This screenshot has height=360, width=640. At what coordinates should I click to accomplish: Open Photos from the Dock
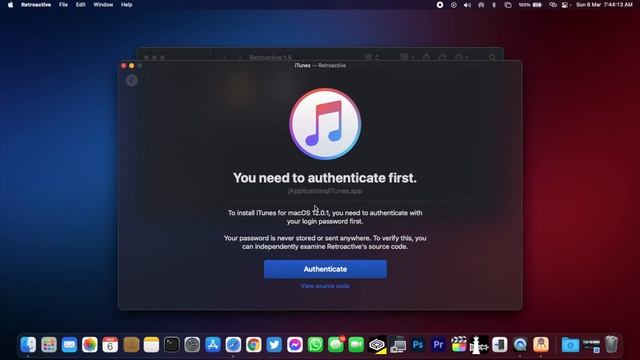90,345
